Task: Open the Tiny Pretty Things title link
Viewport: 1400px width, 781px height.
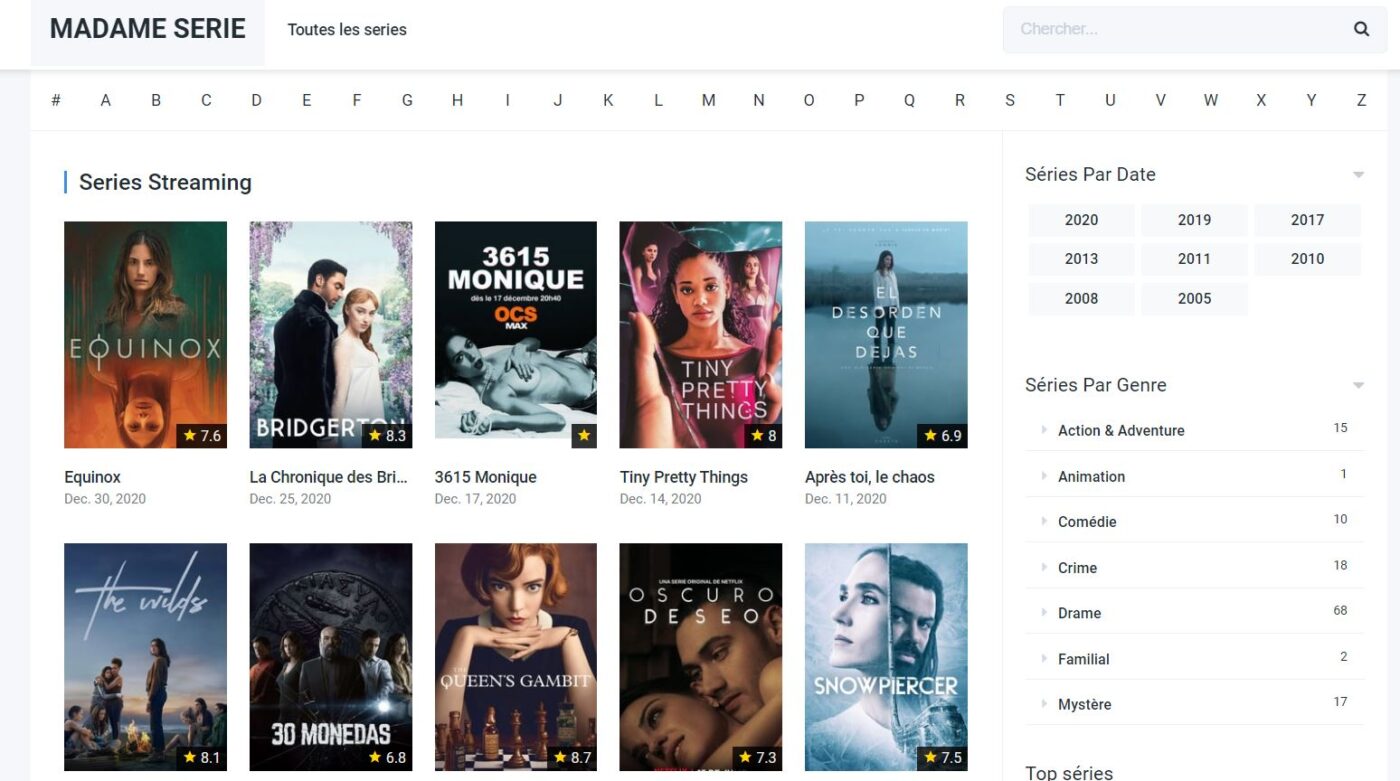Action: [684, 477]
